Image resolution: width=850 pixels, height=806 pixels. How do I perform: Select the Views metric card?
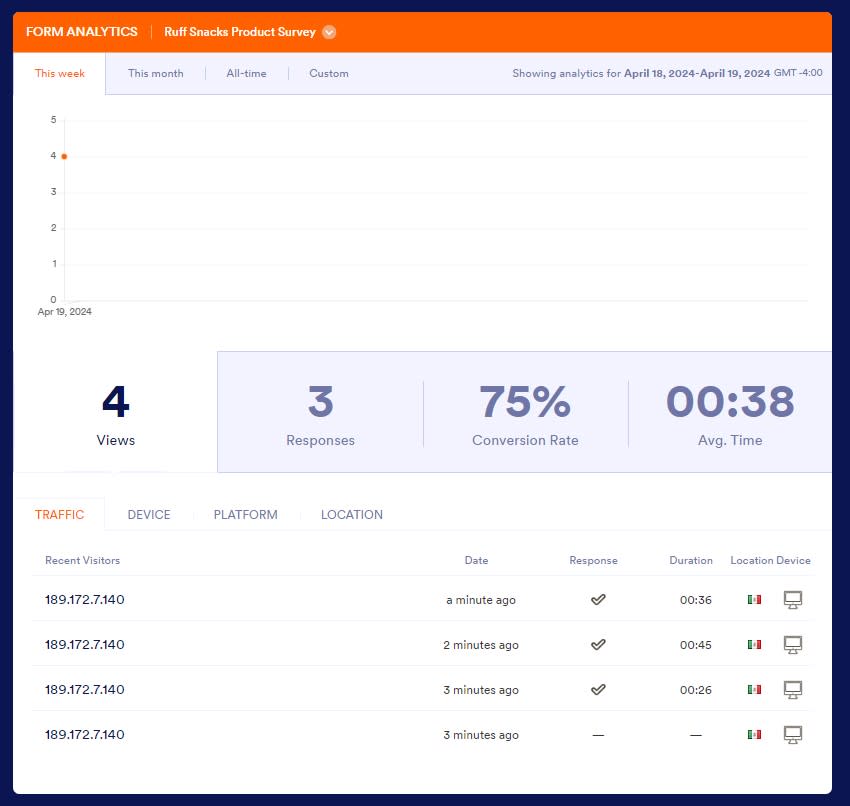point(115,412)
